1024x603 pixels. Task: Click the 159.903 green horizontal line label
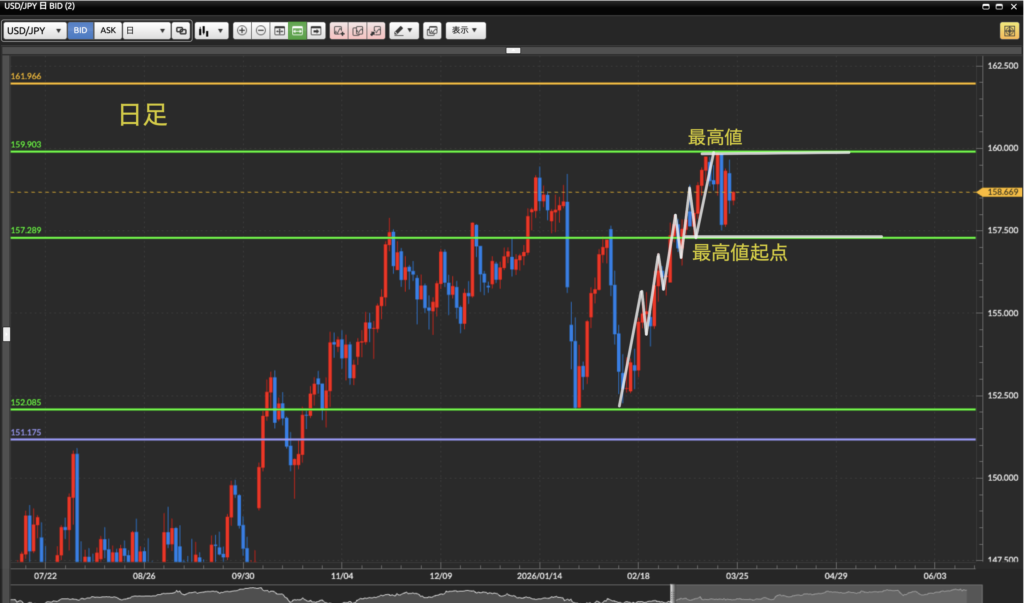click(25, 145)
